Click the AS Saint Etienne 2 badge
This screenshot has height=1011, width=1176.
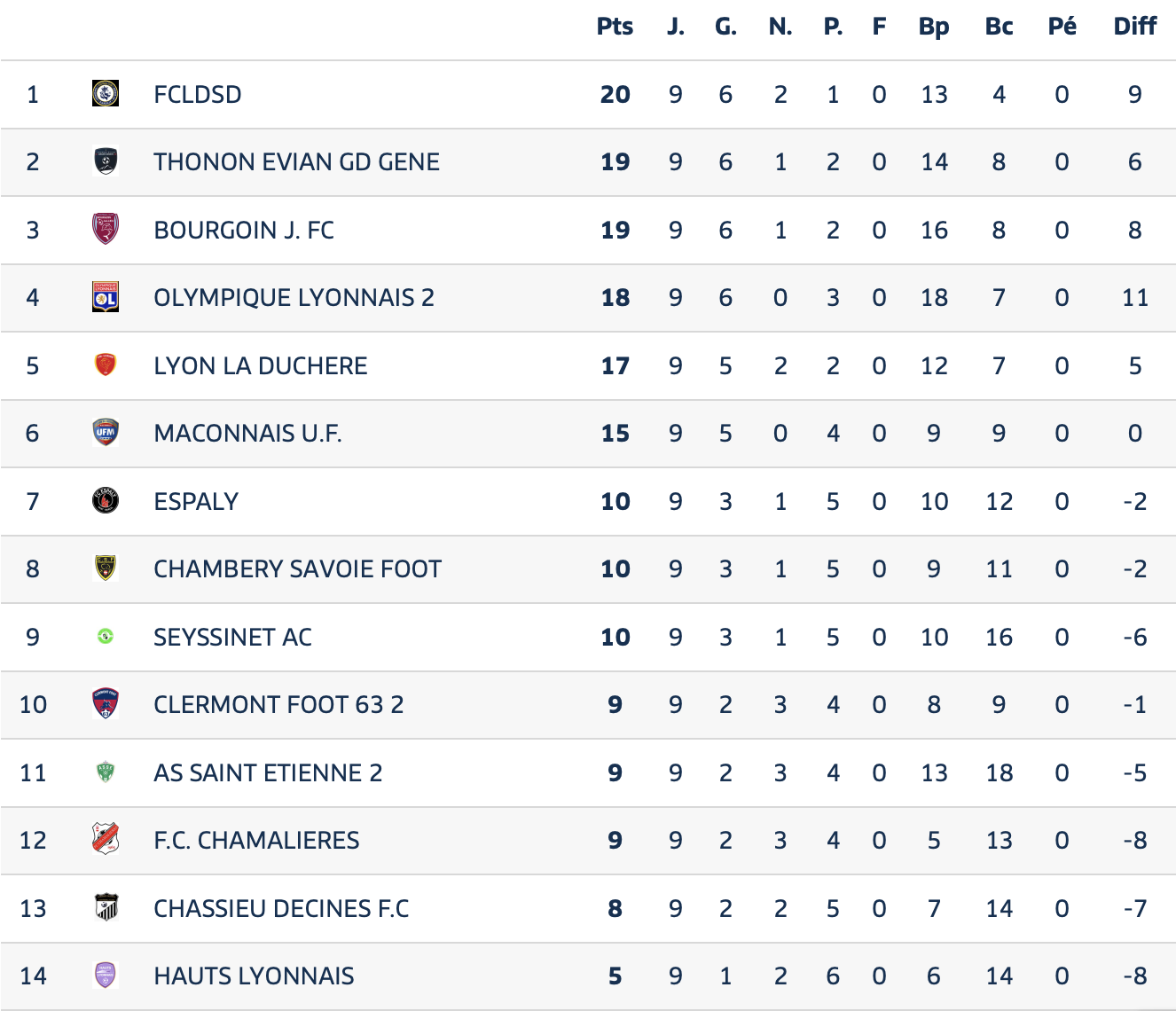click(x=106, y=772)
